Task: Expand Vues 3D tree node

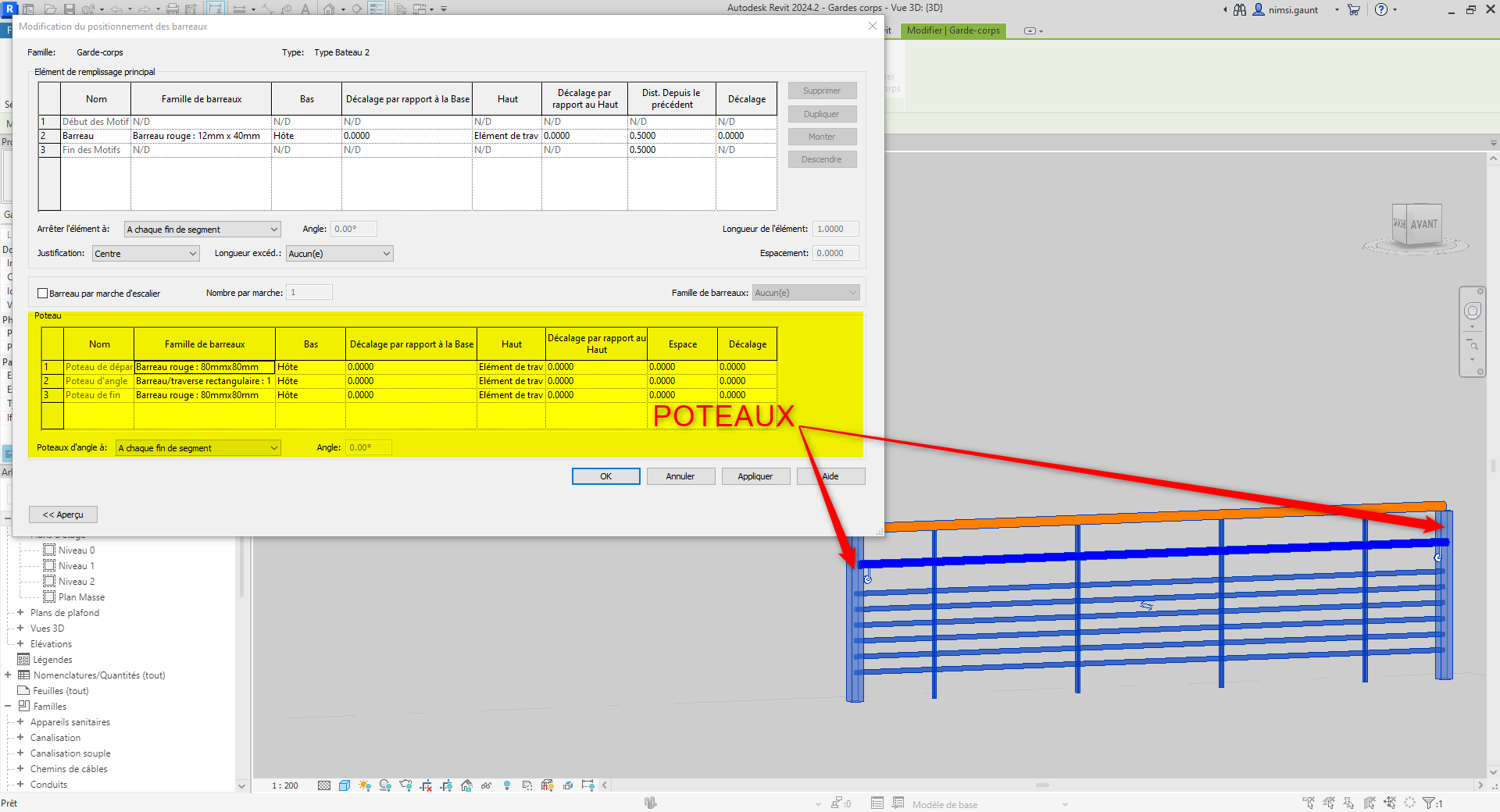Action: pos(20,629)
